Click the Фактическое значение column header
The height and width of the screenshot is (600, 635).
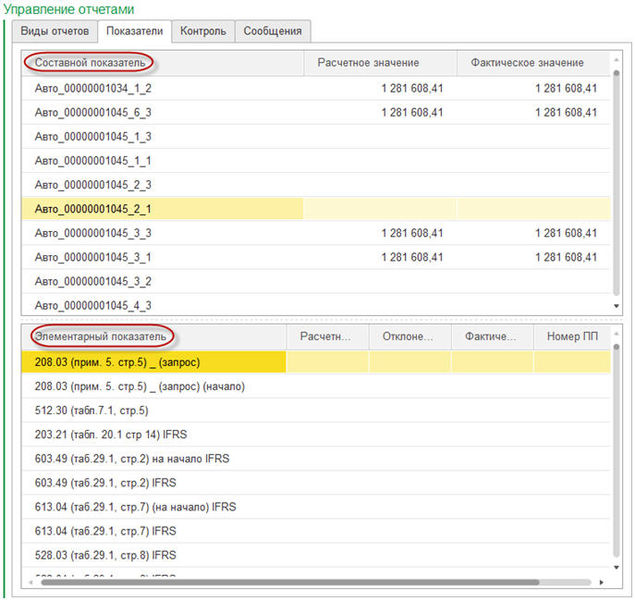[x=526, y=63]
